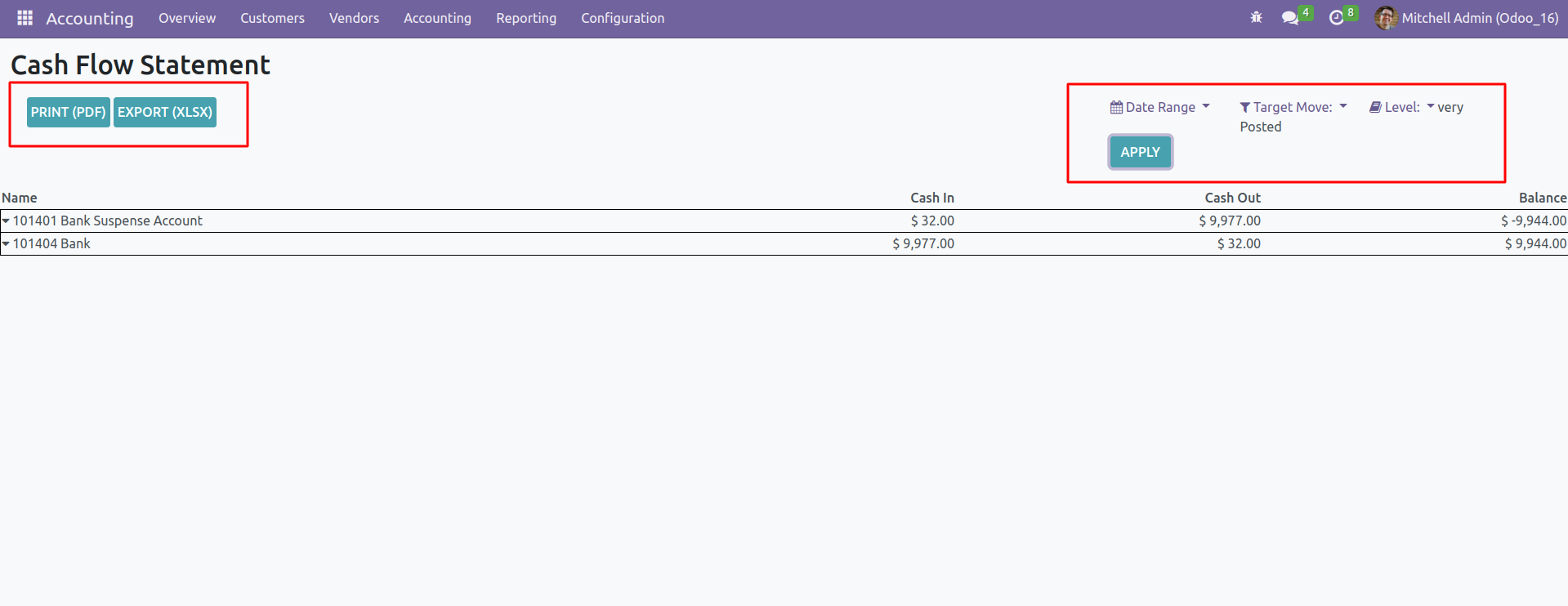1568x606 pixels.
Task: Open the Configuration menu
Action: click(623, 18)
